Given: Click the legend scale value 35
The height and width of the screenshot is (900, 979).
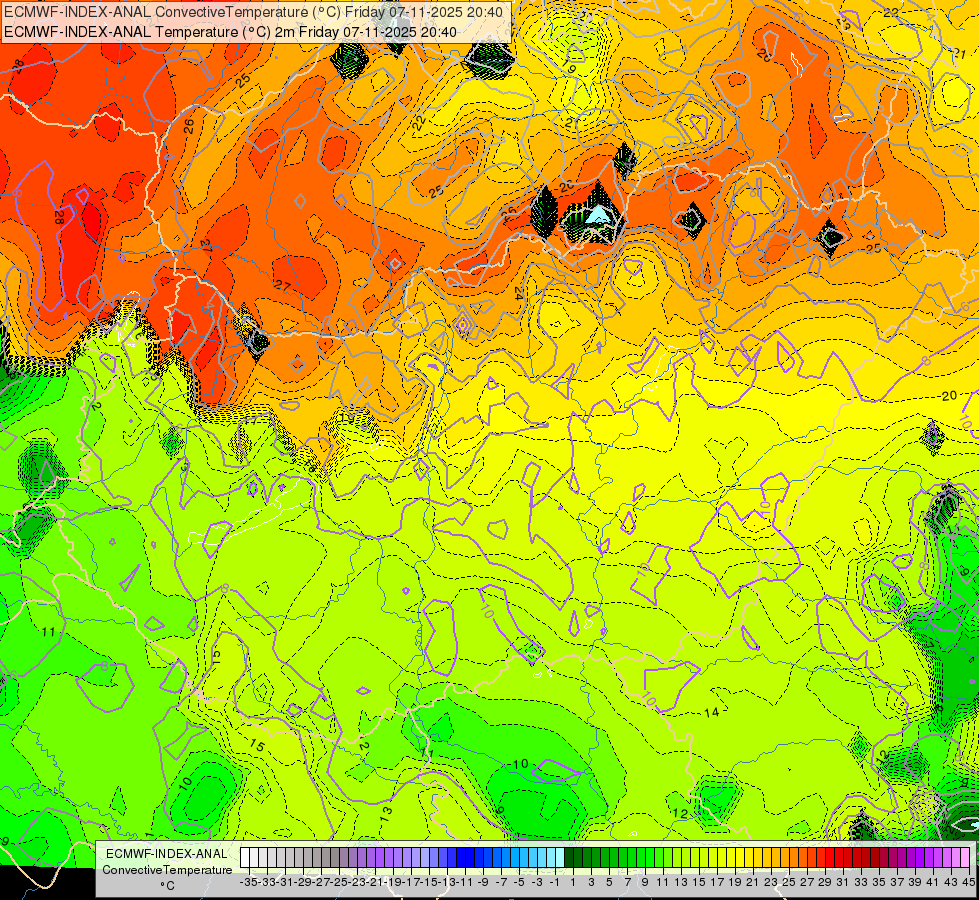Looking at the screenshot, I should 878,883.
